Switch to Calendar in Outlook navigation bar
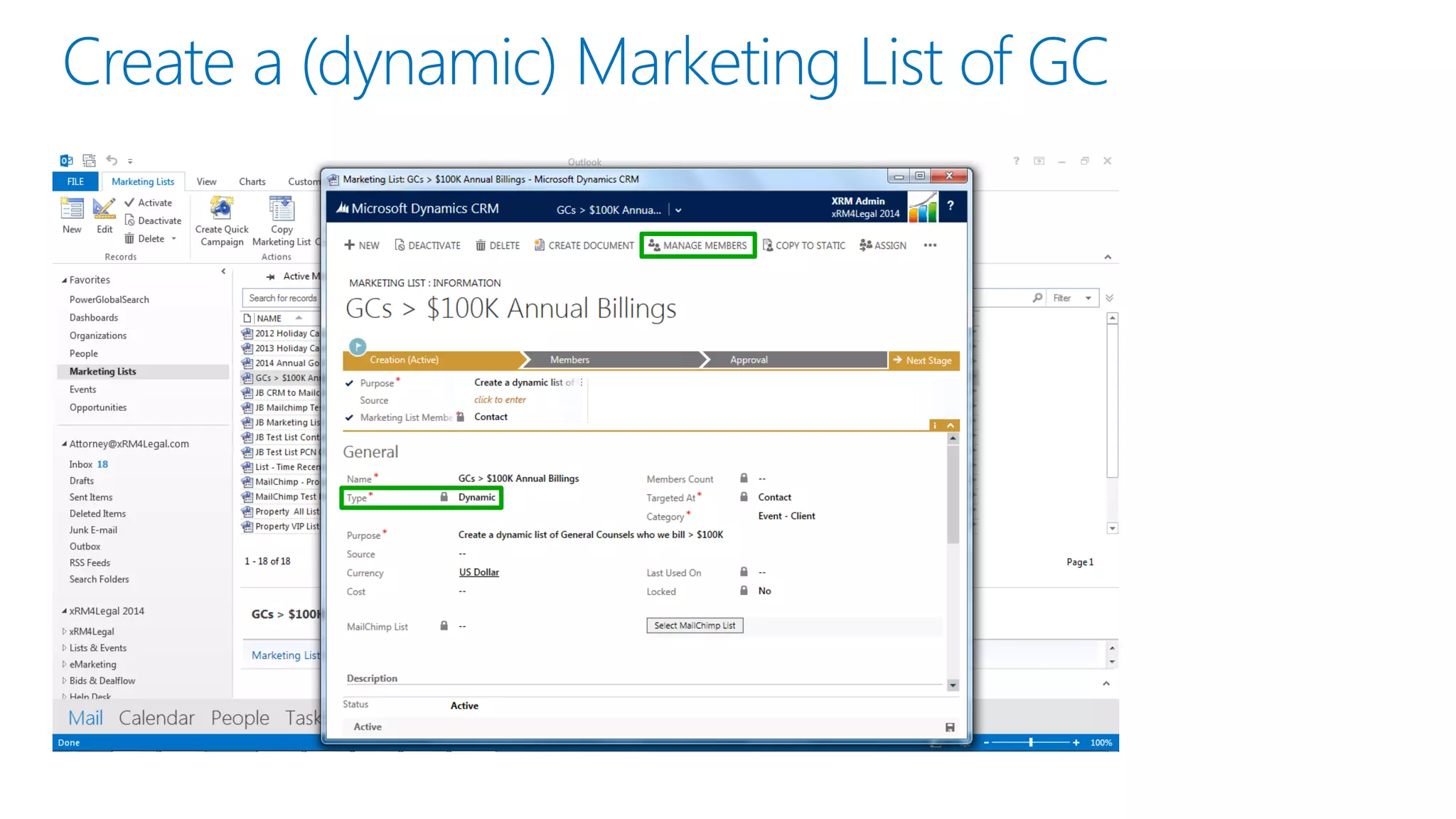1456x819 pixels. click(x=156, y=718)
